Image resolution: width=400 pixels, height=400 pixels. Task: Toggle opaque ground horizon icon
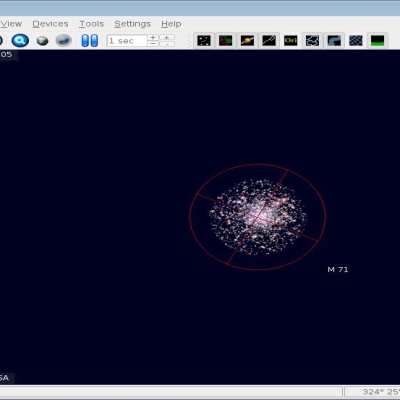pyautogui.click(x=377, y=41)
